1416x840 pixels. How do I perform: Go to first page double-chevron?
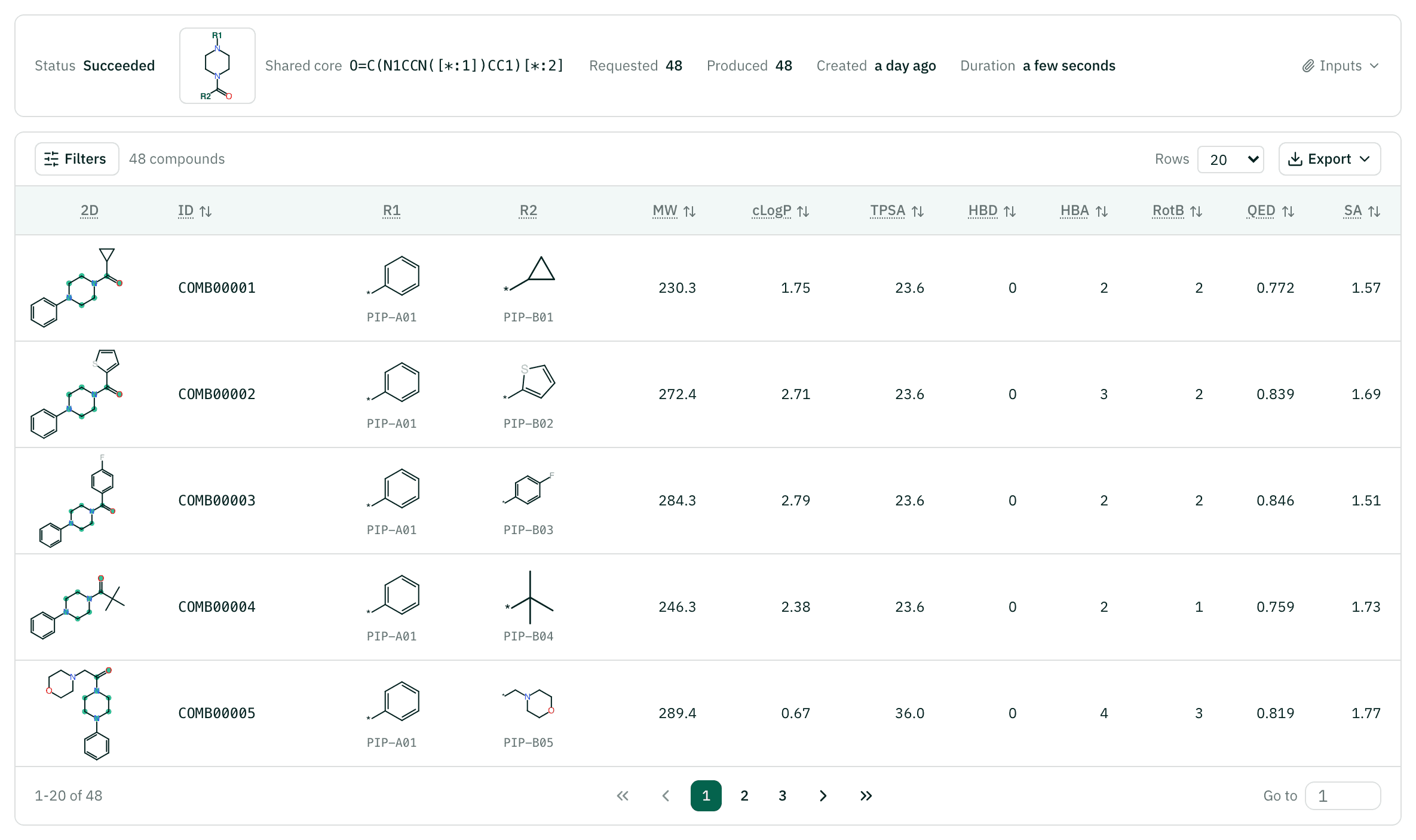pos(623,796)
